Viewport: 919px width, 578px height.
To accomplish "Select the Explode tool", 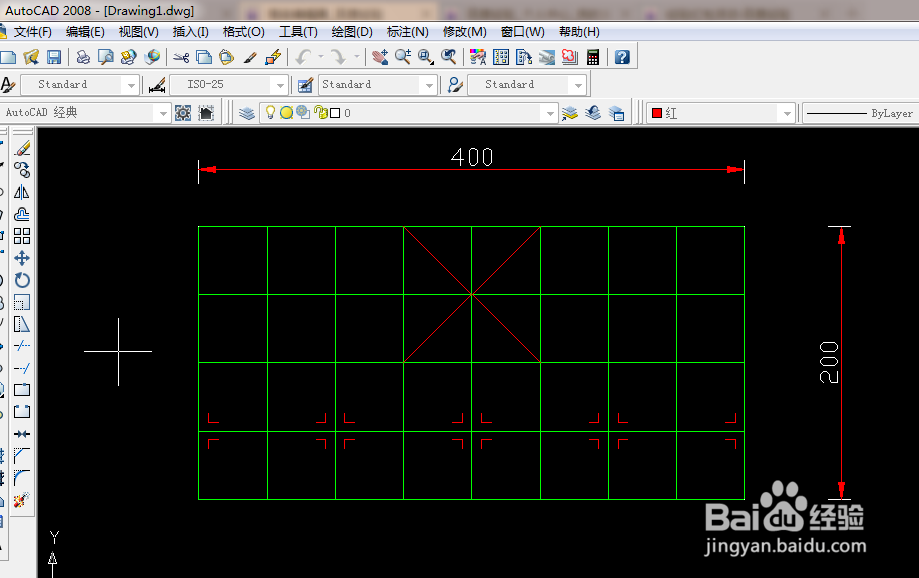I will pyautogui.click(x=22, y=499).
